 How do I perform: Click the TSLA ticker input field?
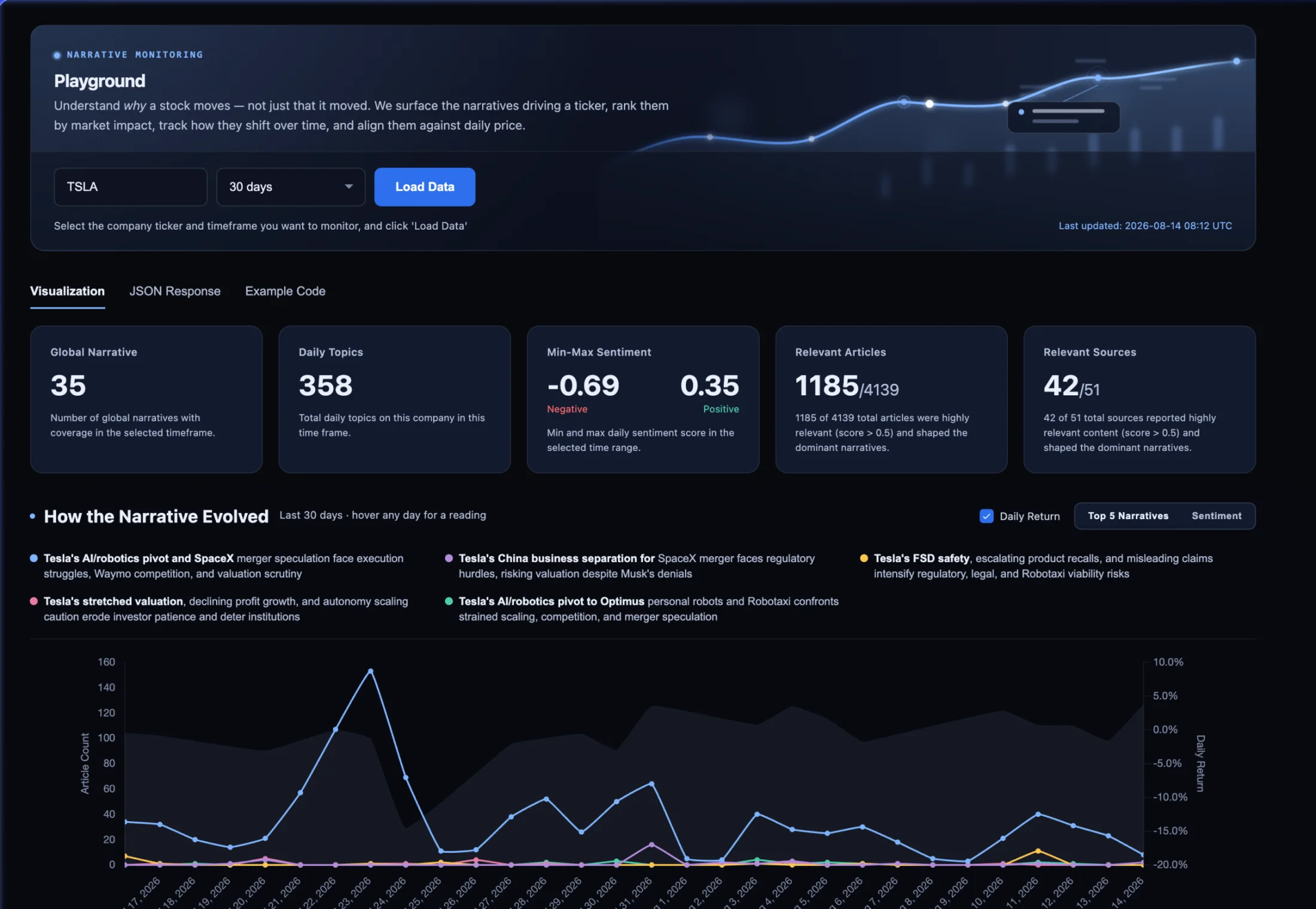click(x=130, y=187)
